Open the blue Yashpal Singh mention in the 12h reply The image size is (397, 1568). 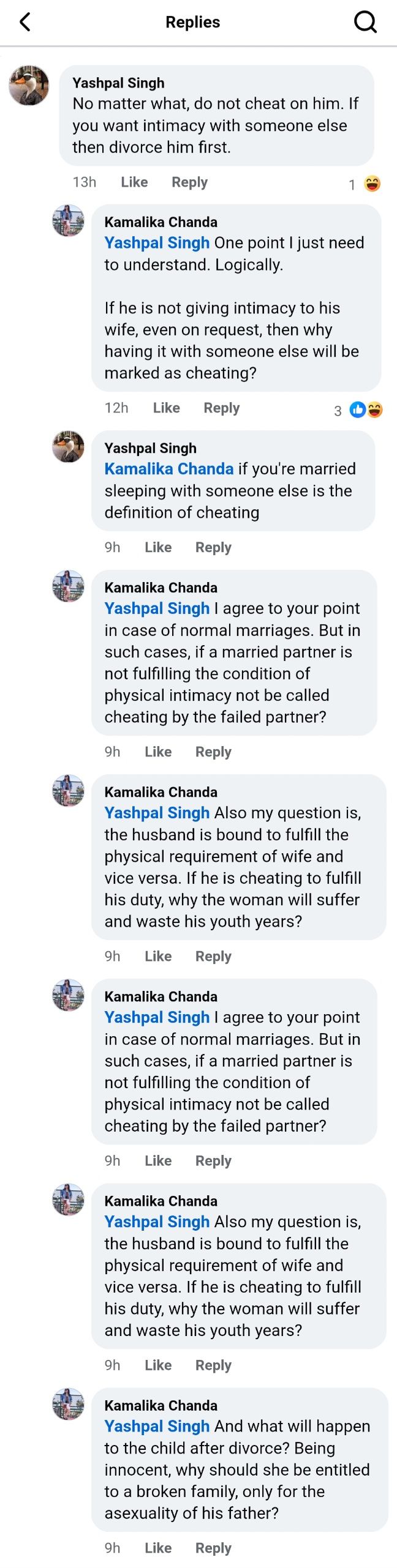pos(157,243)
